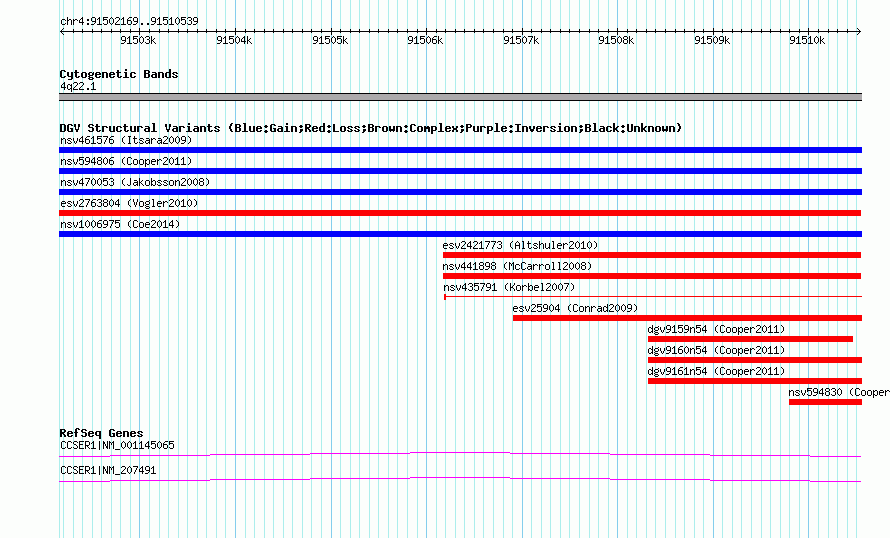Click the chr4:91502169..91510539 region label
Screen dimensions: 890x538
click(129, 22)
